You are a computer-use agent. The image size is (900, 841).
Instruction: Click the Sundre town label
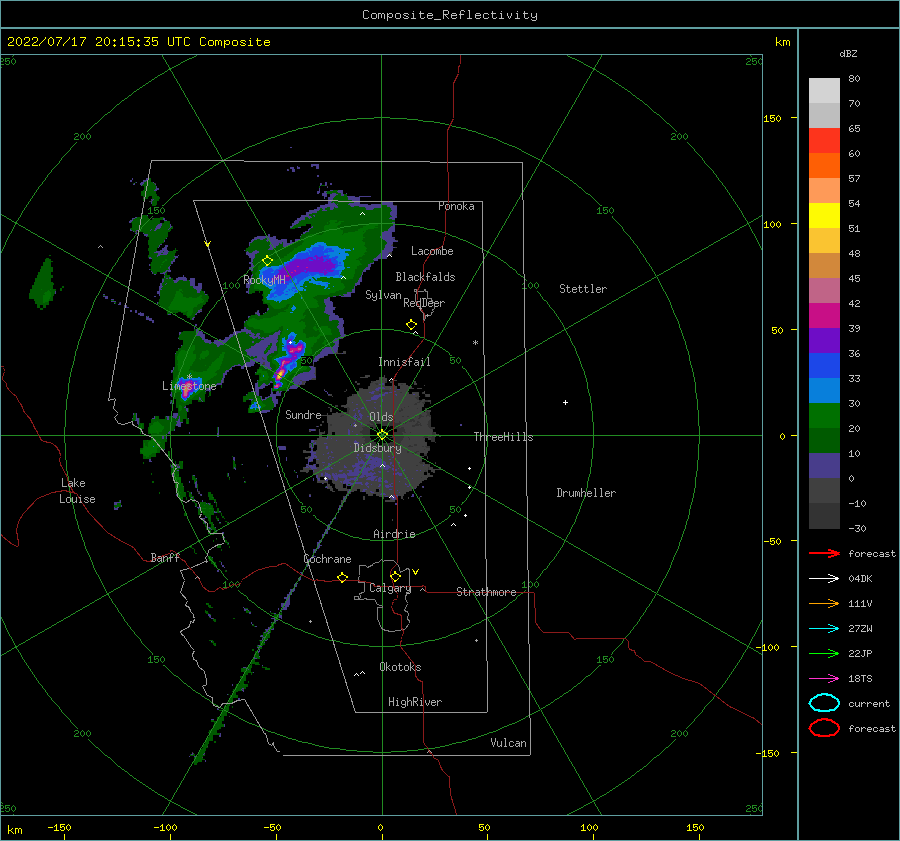tap(303, 414)
